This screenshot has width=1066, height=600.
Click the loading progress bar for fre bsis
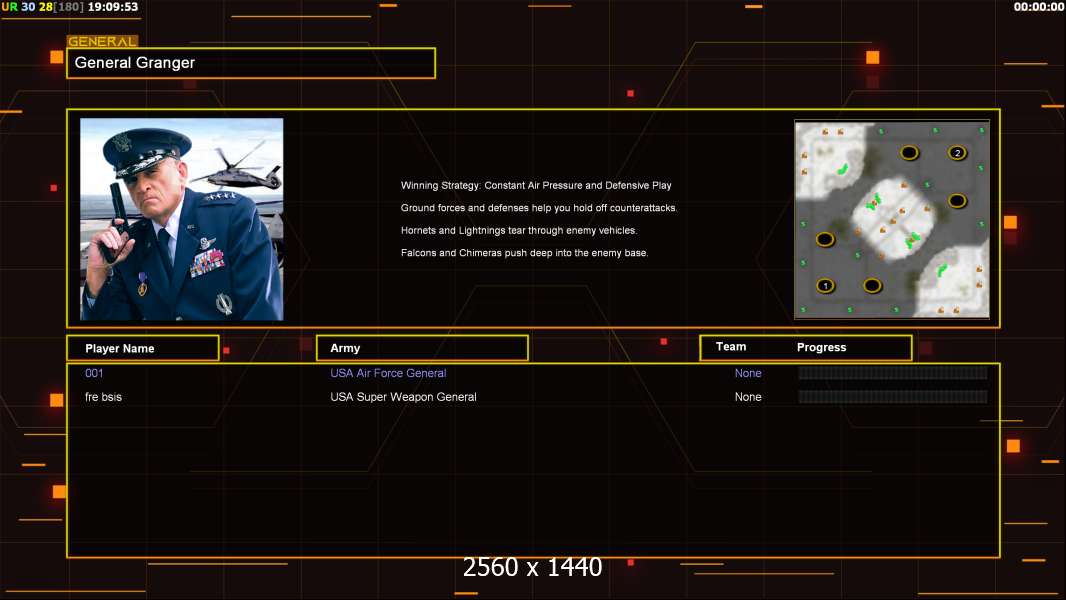(893, 397)
